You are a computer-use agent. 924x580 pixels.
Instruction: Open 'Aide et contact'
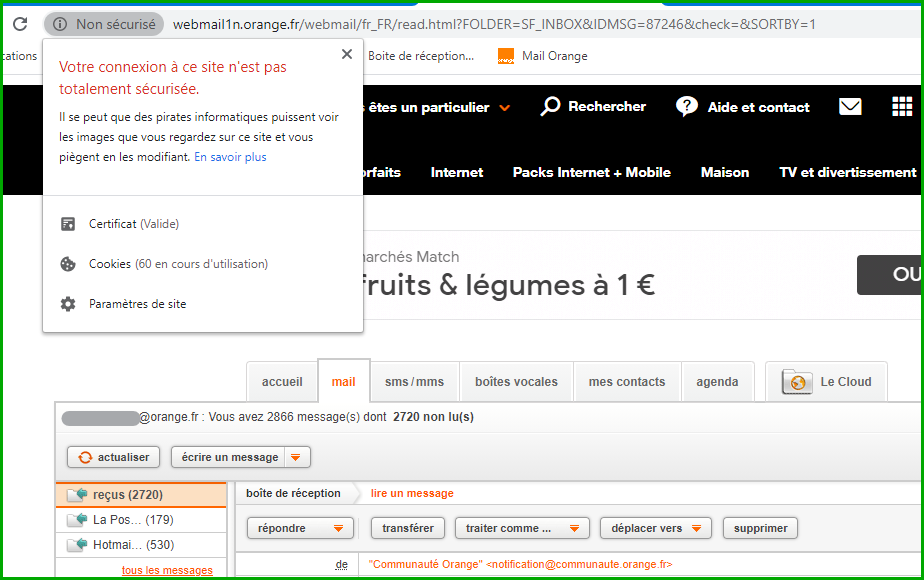758,107
